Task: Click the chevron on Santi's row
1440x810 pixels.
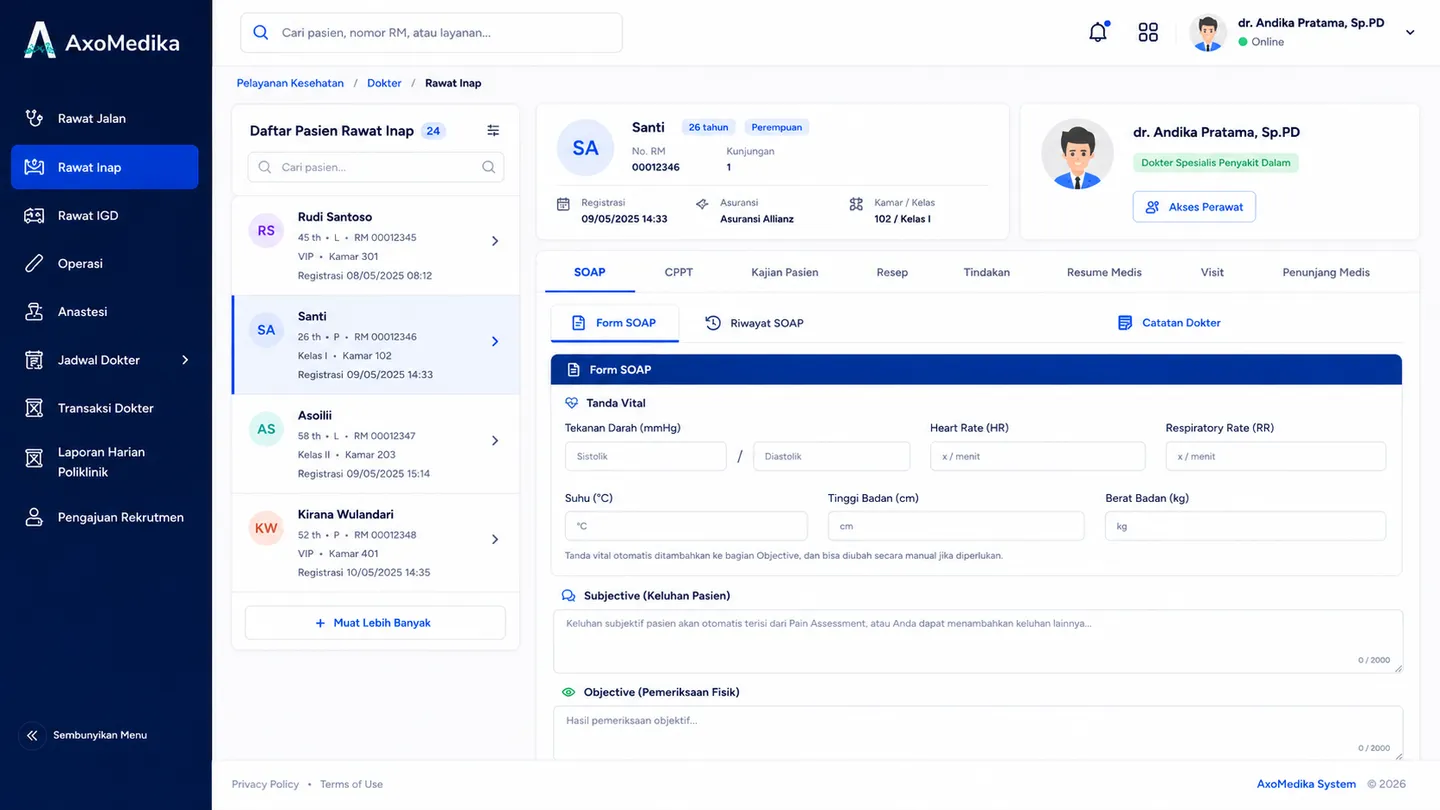Action: pos(495,341)
